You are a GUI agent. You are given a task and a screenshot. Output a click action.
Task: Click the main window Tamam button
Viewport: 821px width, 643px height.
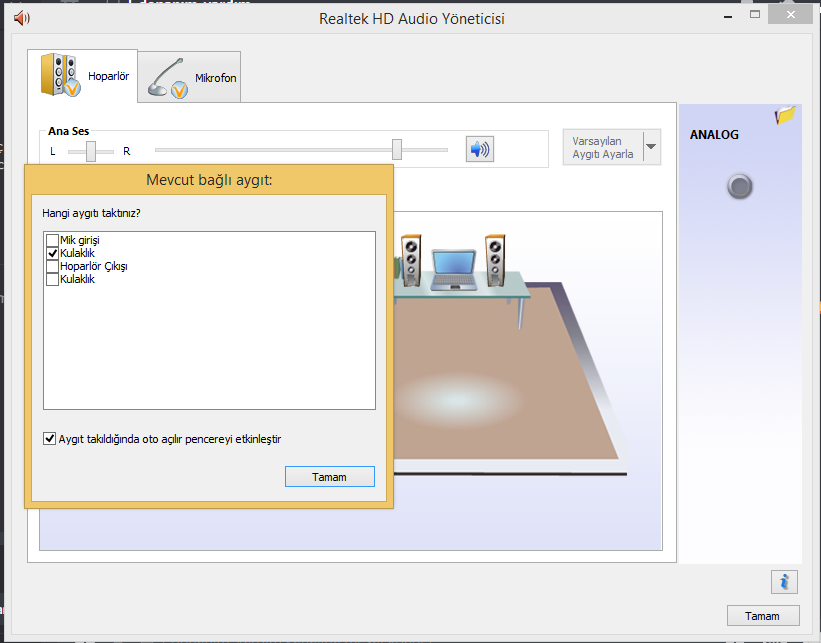coord(763,616)
